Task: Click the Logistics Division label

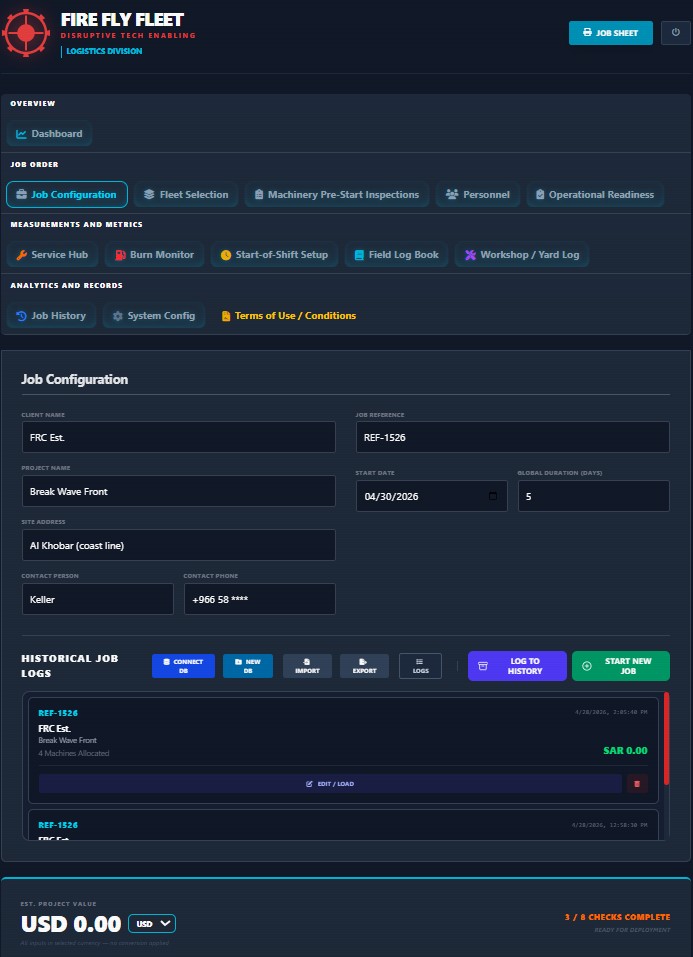Action: click(x=104, y=51)
